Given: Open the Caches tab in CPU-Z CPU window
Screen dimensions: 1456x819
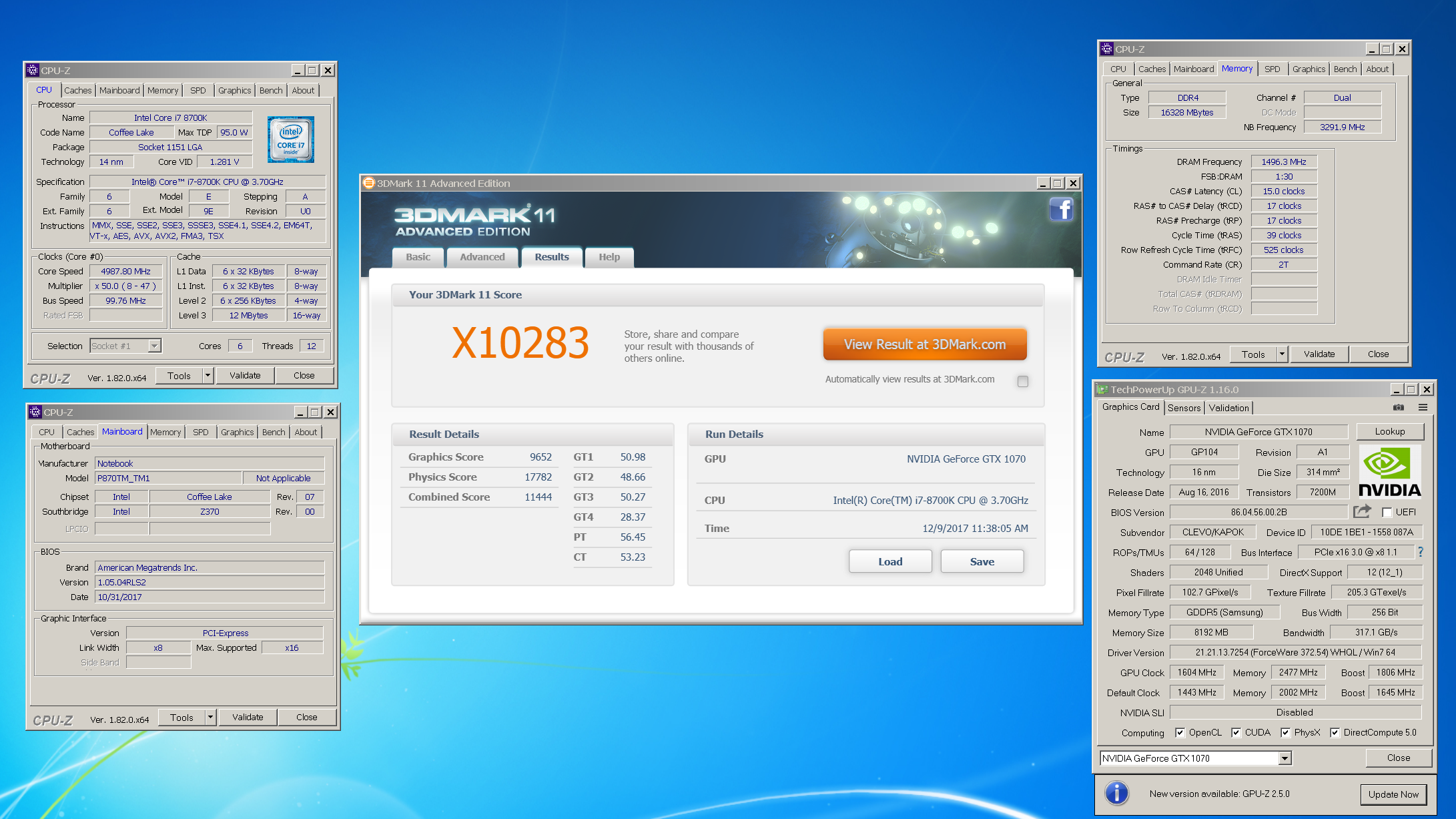Looking at the screenshot, I should coord(78,90).
